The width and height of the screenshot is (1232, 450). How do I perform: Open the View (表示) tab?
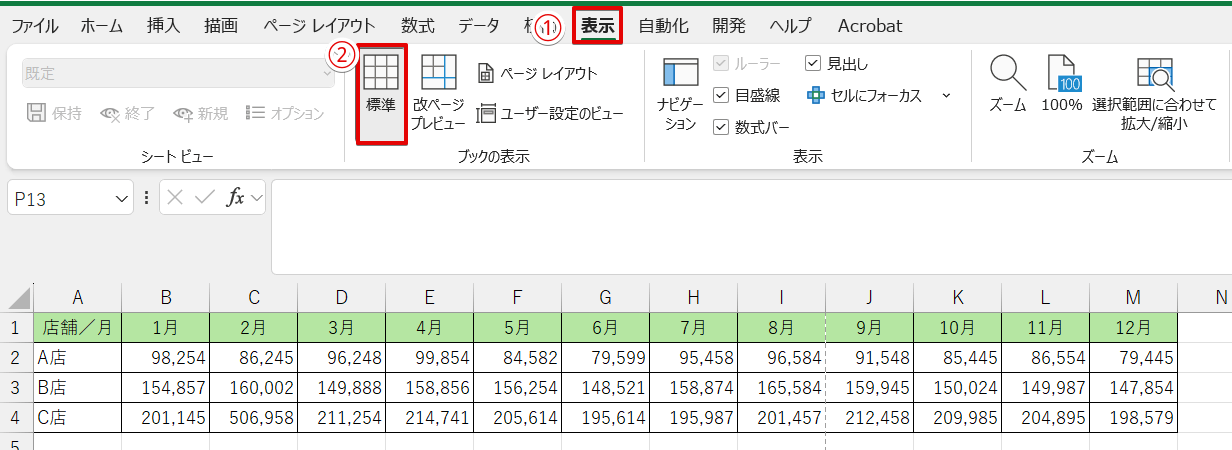pyautogui.click(x=598, y=26)
